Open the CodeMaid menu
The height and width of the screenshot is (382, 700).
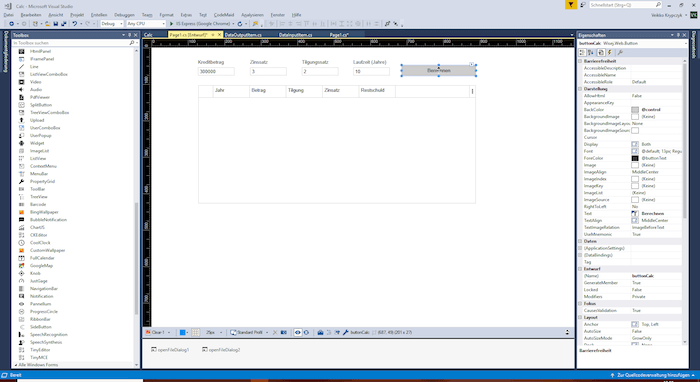(223, 15)
